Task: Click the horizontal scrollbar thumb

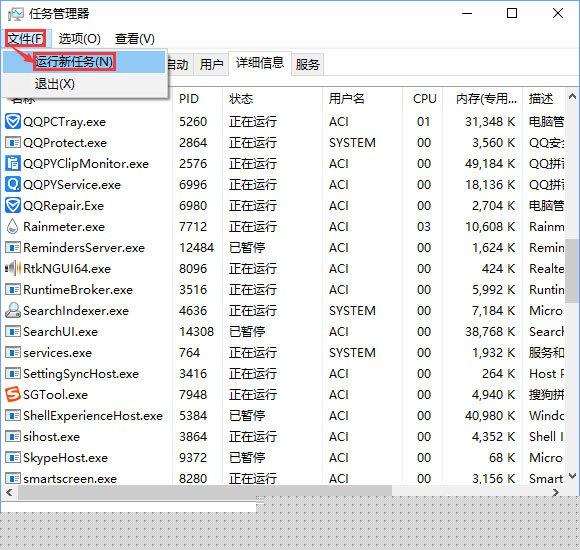Action: [x=205, y=492]
